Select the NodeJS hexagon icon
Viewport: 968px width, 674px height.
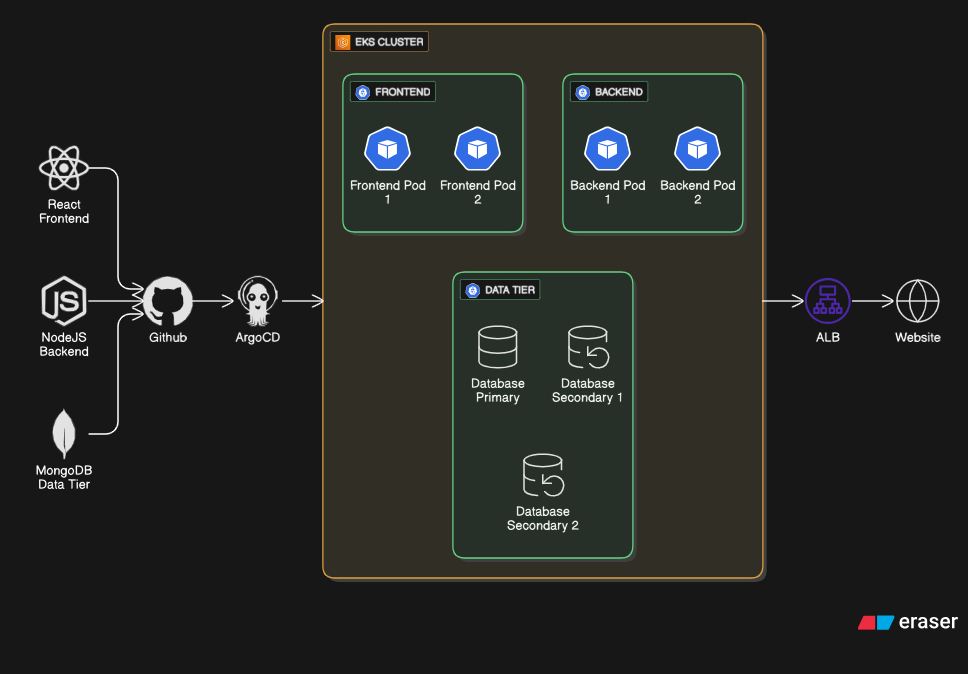click(x=64, y=301)
